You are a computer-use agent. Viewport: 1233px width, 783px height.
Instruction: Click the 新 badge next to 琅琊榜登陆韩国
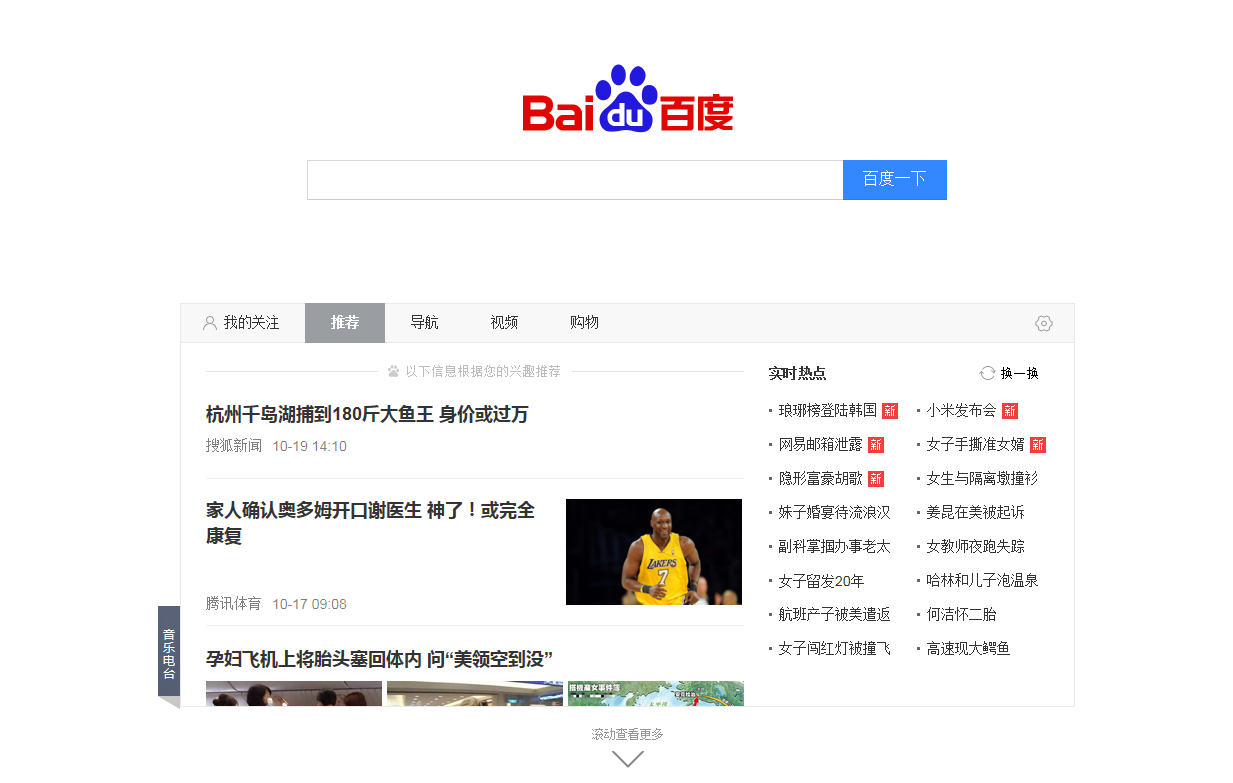coord(889,411)
